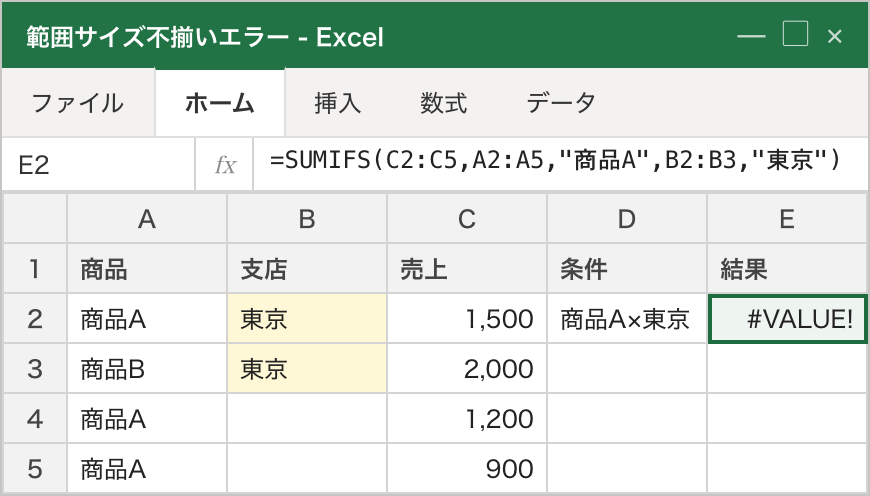870x496 pixels.
Task: Select row 4 header
Action: 35,418
